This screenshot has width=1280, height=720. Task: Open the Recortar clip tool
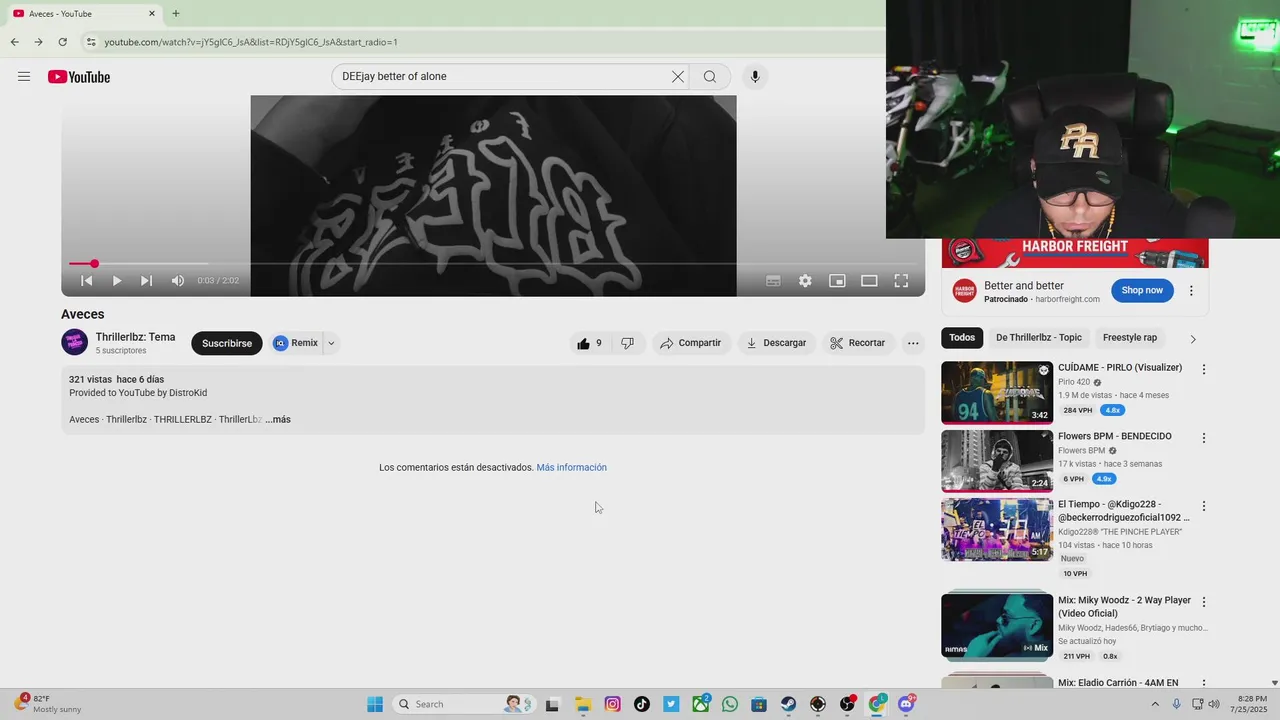pos(858,343)
